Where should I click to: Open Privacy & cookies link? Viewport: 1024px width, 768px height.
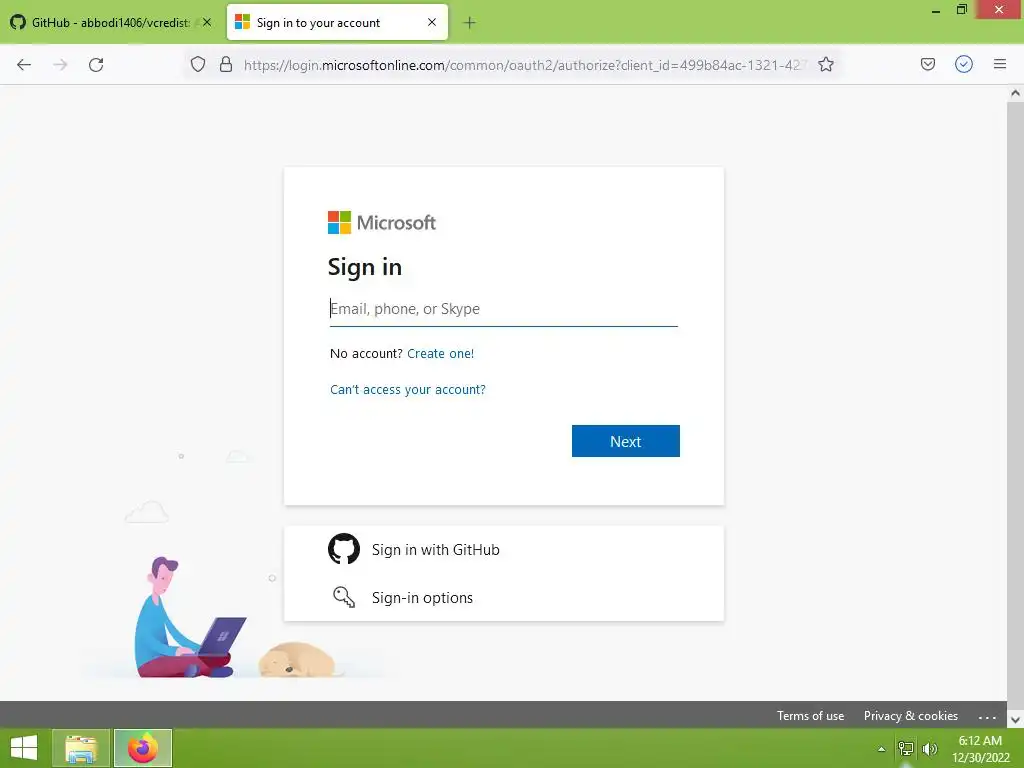point(910,716)
